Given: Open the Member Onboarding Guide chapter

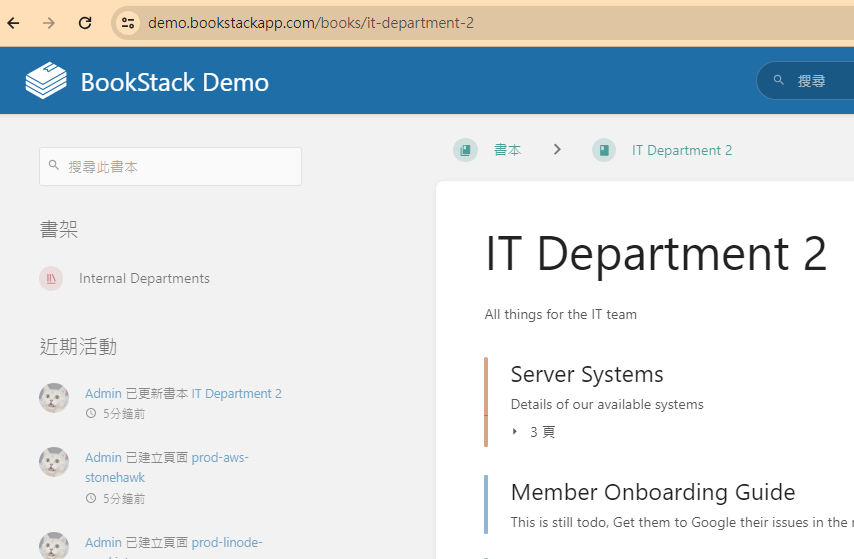Looking at the screenshot, I should click(x=653, y=492).
